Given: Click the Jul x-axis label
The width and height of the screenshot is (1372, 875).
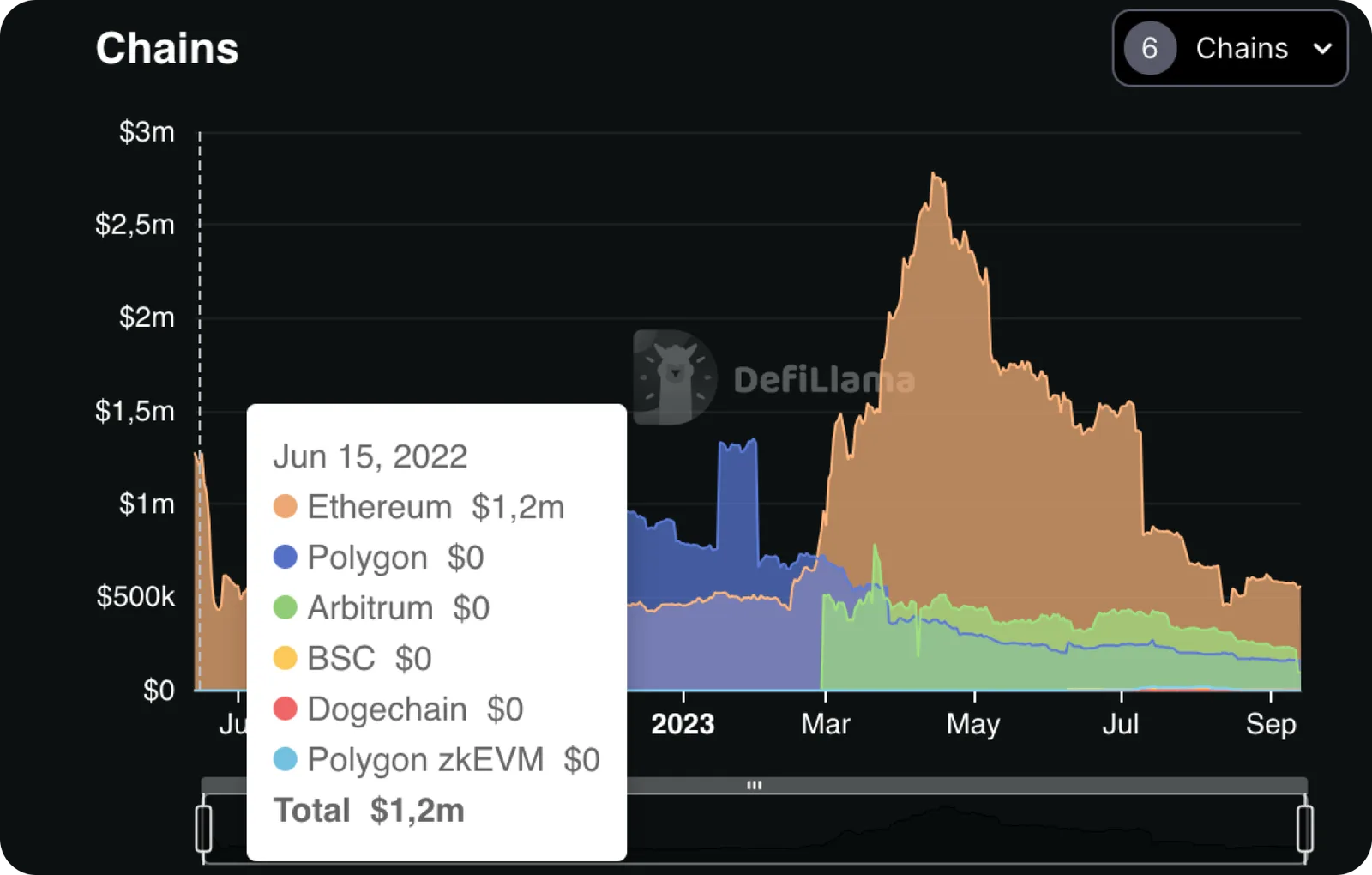Looking at the screenshot, I should 1120,724.
